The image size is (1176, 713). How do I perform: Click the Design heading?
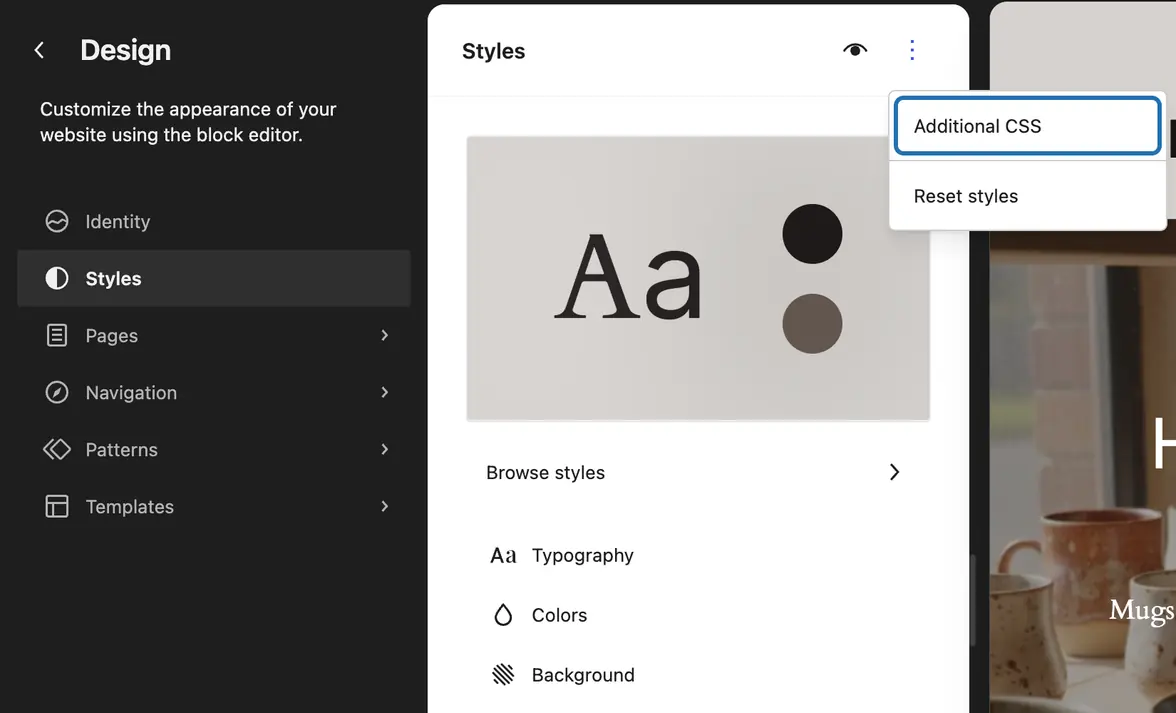[125, 50]
